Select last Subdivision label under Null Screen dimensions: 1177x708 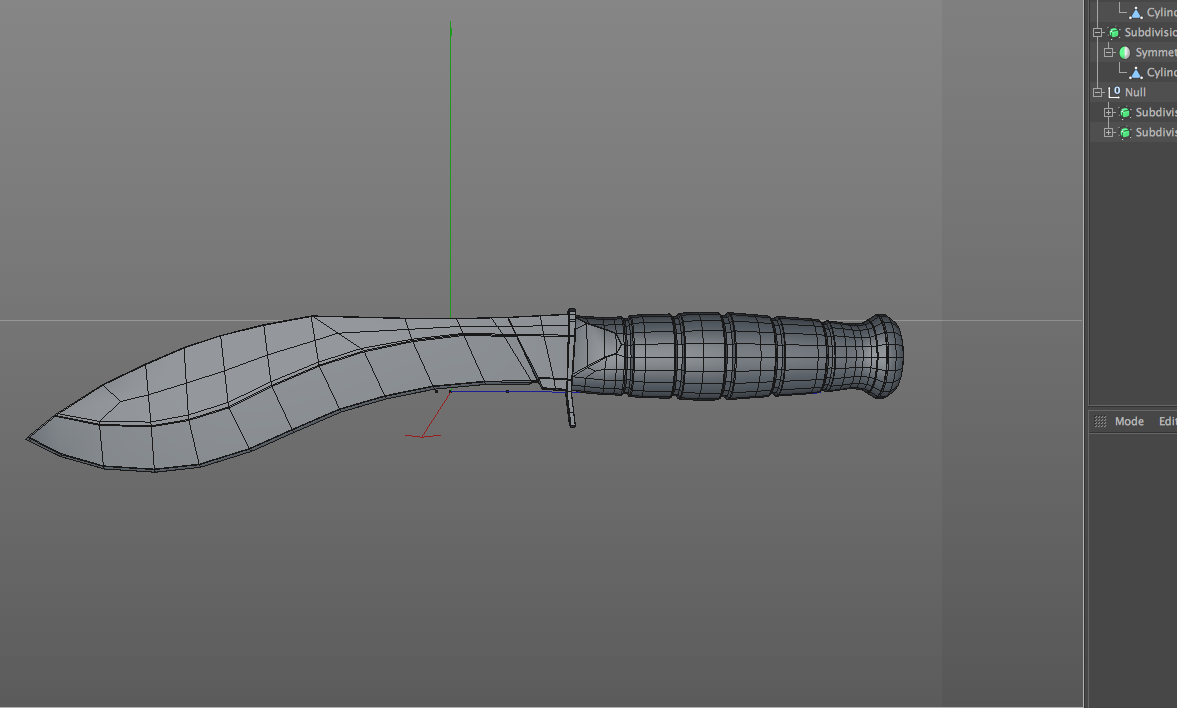[1156, 133]
